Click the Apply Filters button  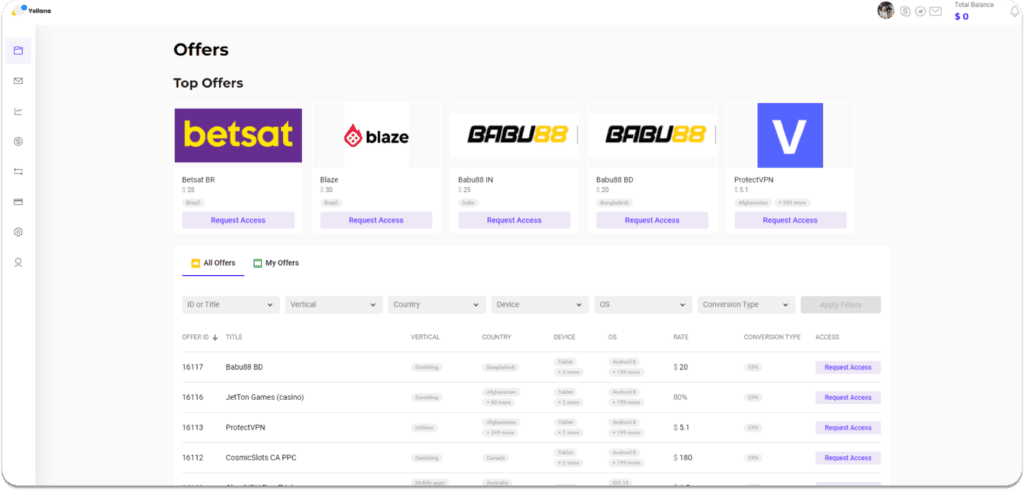[x=840, y=304]
